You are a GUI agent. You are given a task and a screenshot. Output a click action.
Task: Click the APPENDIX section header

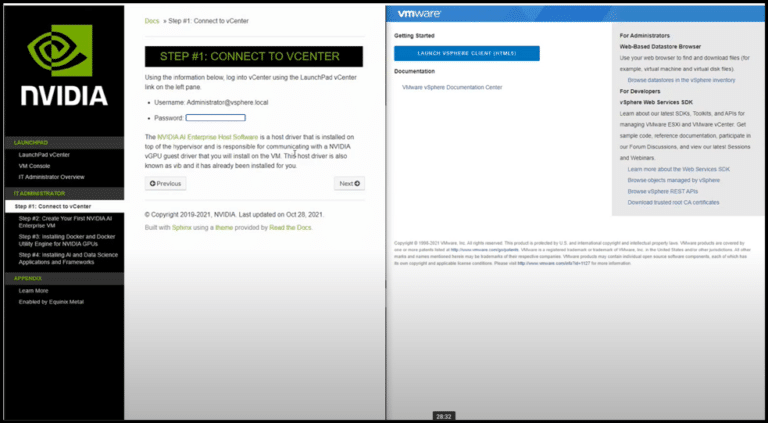[27, 278]
